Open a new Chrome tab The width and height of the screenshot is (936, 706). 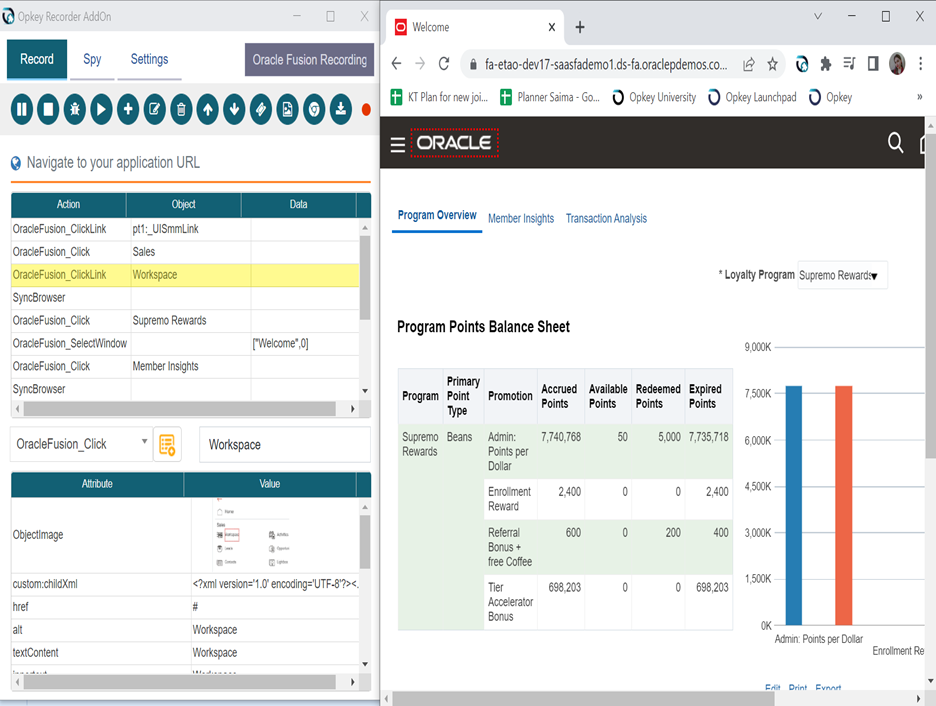coord(580,27)
